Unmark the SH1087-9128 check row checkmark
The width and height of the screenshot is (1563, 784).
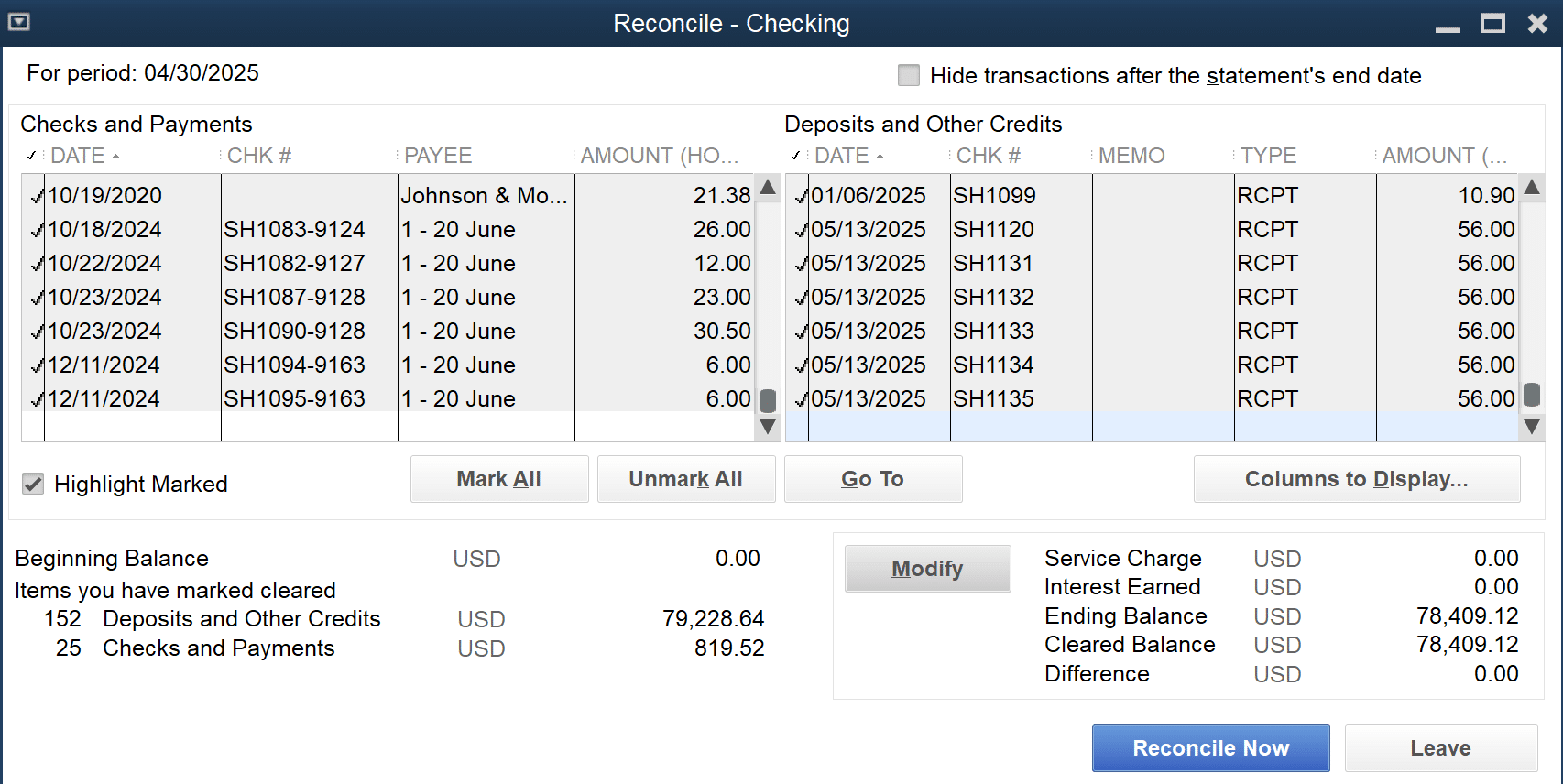pyautogui.click(x=37, y=298)
